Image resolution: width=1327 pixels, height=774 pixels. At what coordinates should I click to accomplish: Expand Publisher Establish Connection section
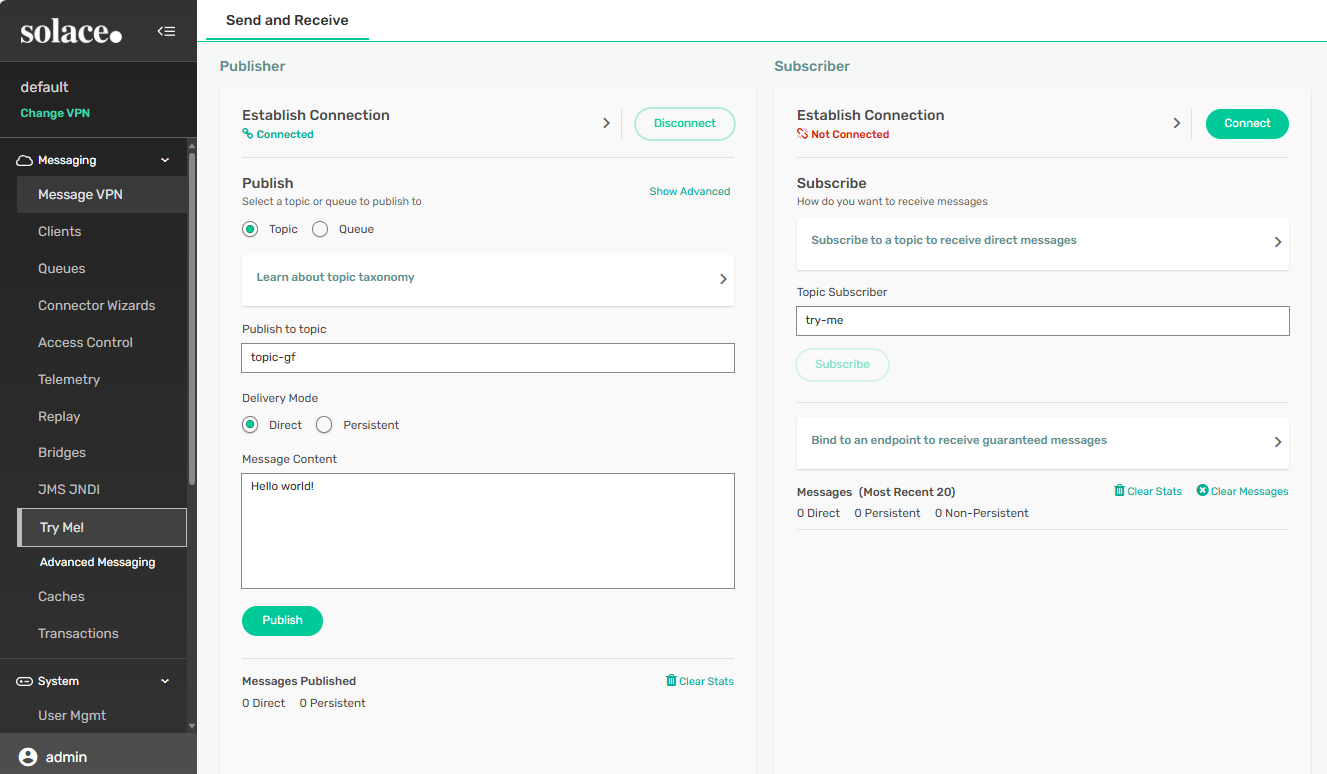pos(606,123)
